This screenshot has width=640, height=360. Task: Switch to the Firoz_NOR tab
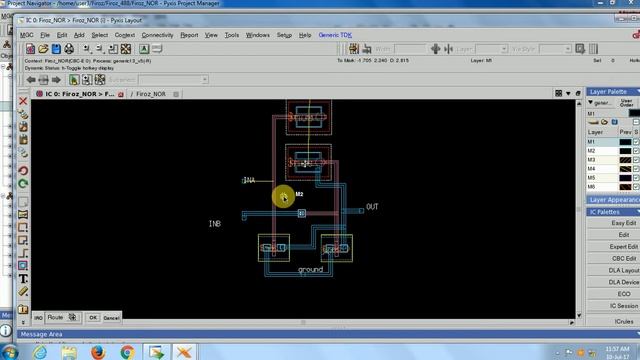(x=151, y=94)
